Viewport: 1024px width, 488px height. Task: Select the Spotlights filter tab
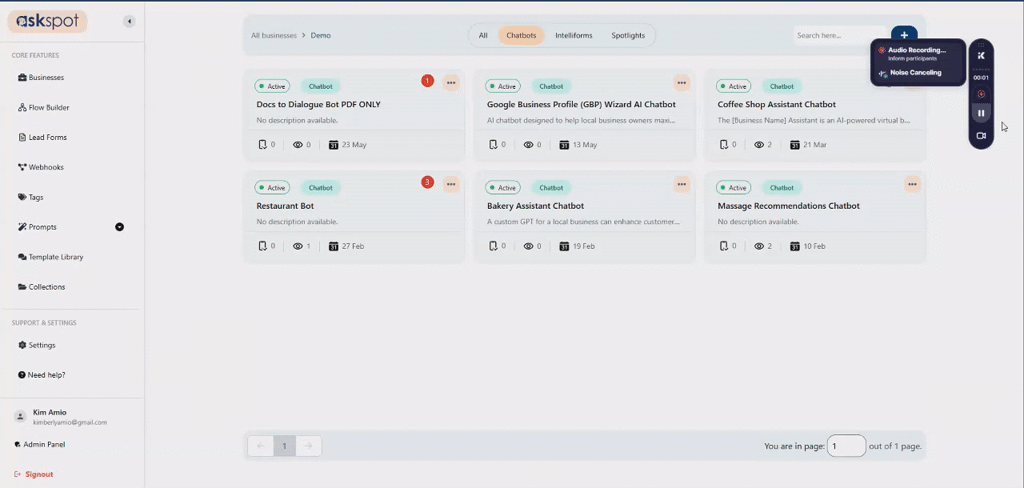[628, 35]
